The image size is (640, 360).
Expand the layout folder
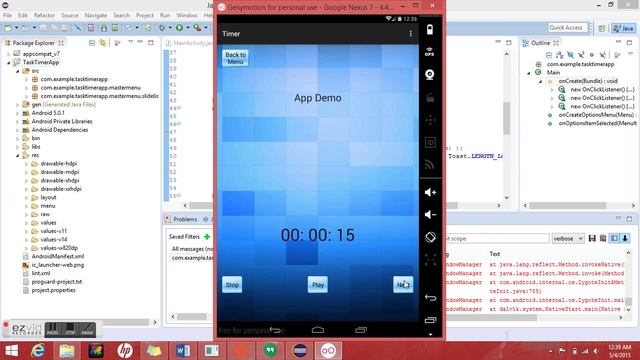(x=27, y=198)
